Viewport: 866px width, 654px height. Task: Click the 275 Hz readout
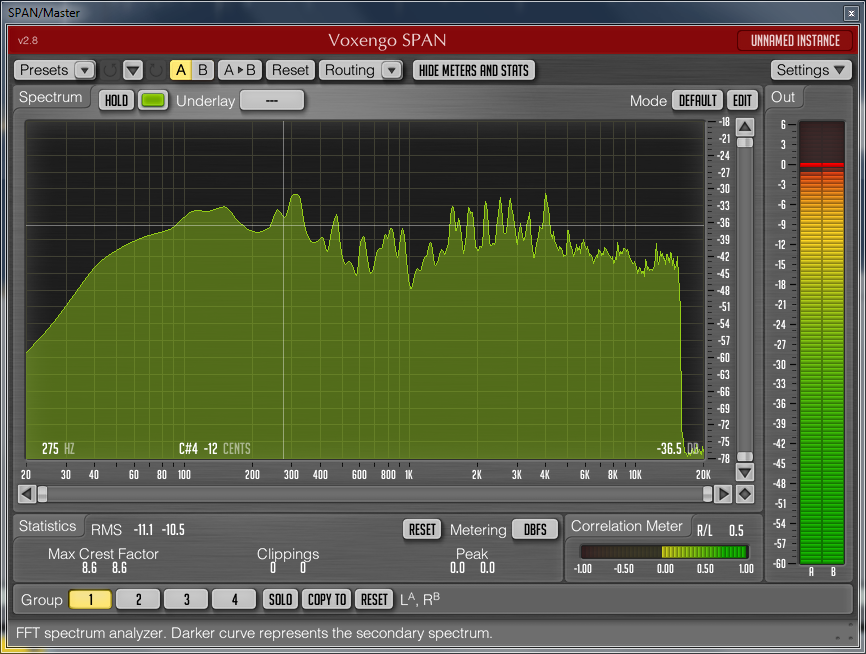[x=58, y=449]
